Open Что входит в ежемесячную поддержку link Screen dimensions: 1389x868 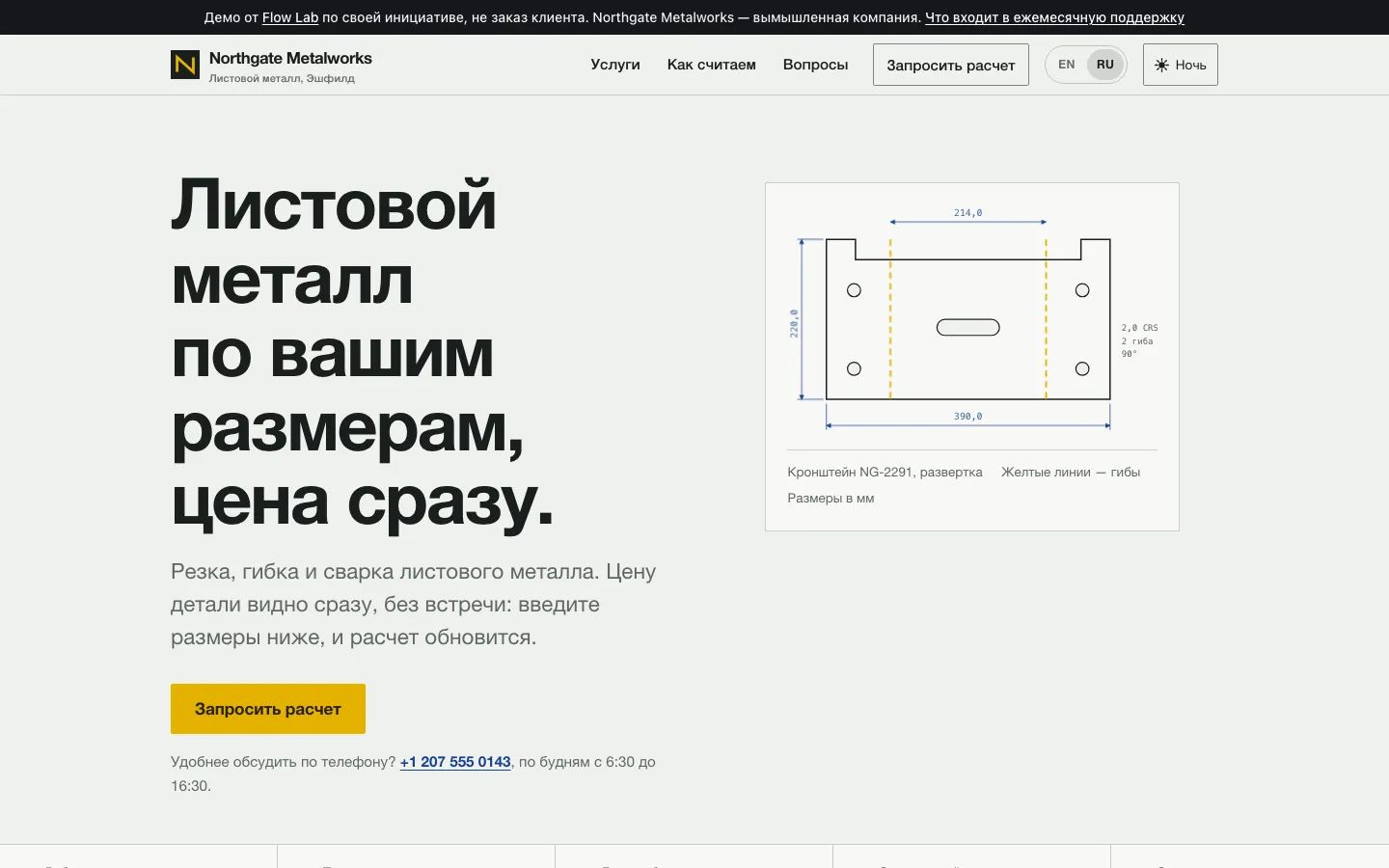[x=1054, y=17]
